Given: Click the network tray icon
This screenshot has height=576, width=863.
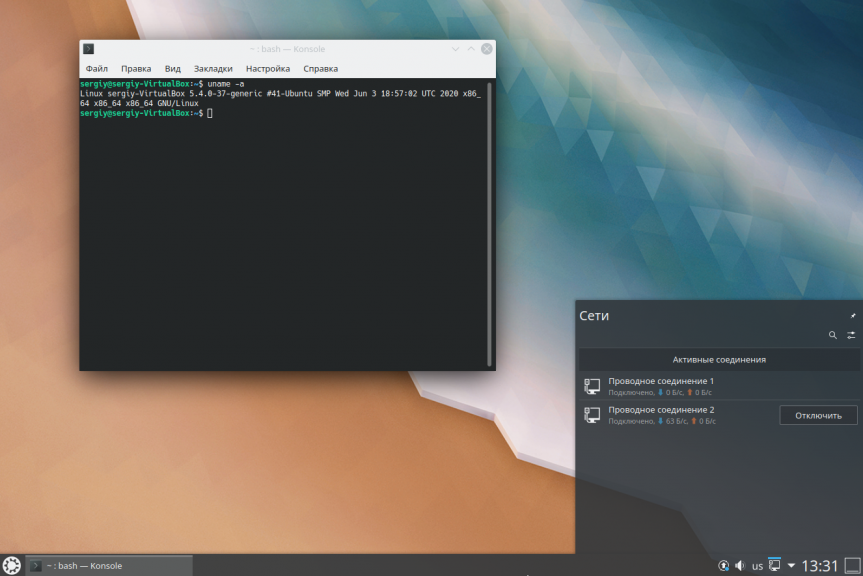Looking at the screenshot, I should pos(773,566).
